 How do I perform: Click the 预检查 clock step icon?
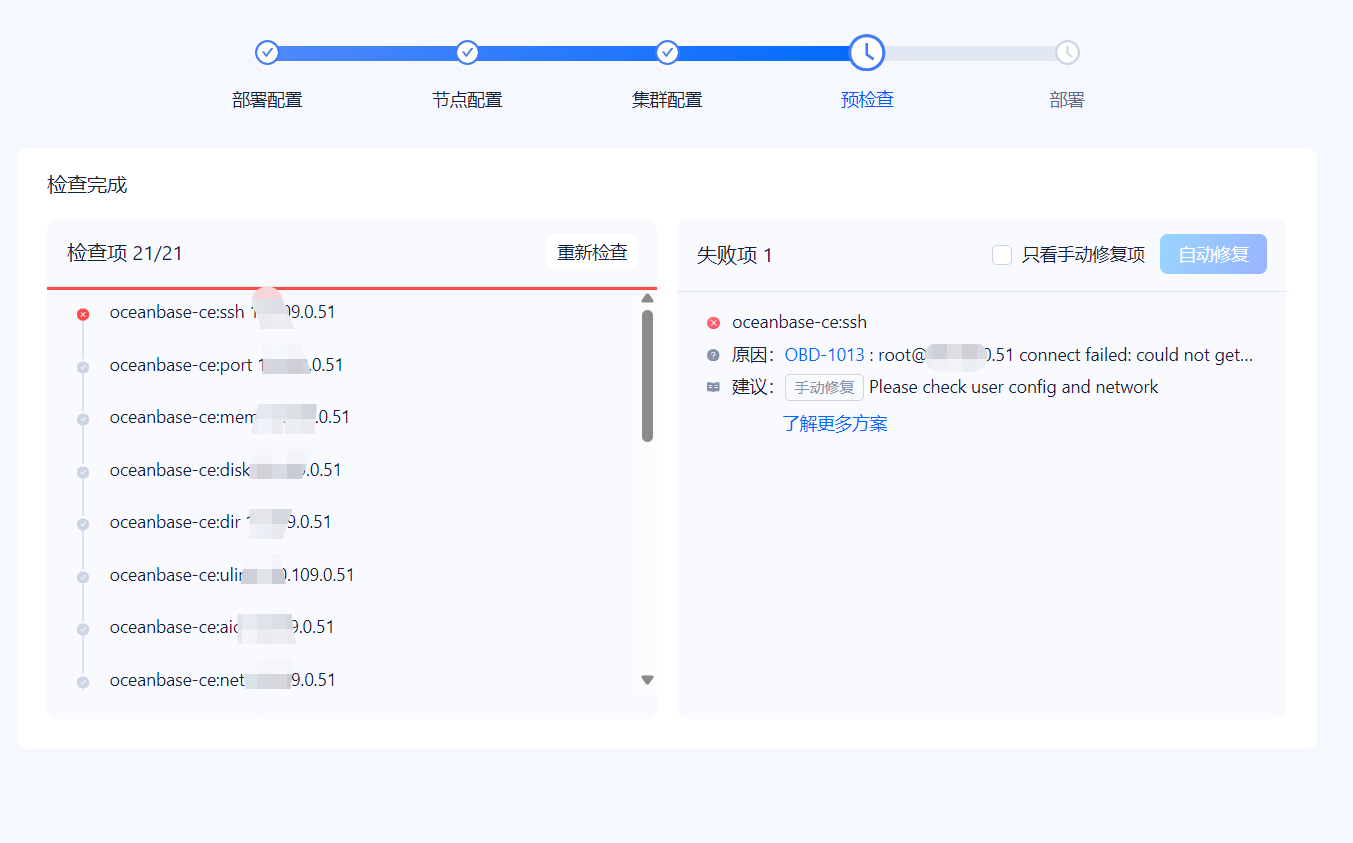pyautogui.click(x=867, y=52)
